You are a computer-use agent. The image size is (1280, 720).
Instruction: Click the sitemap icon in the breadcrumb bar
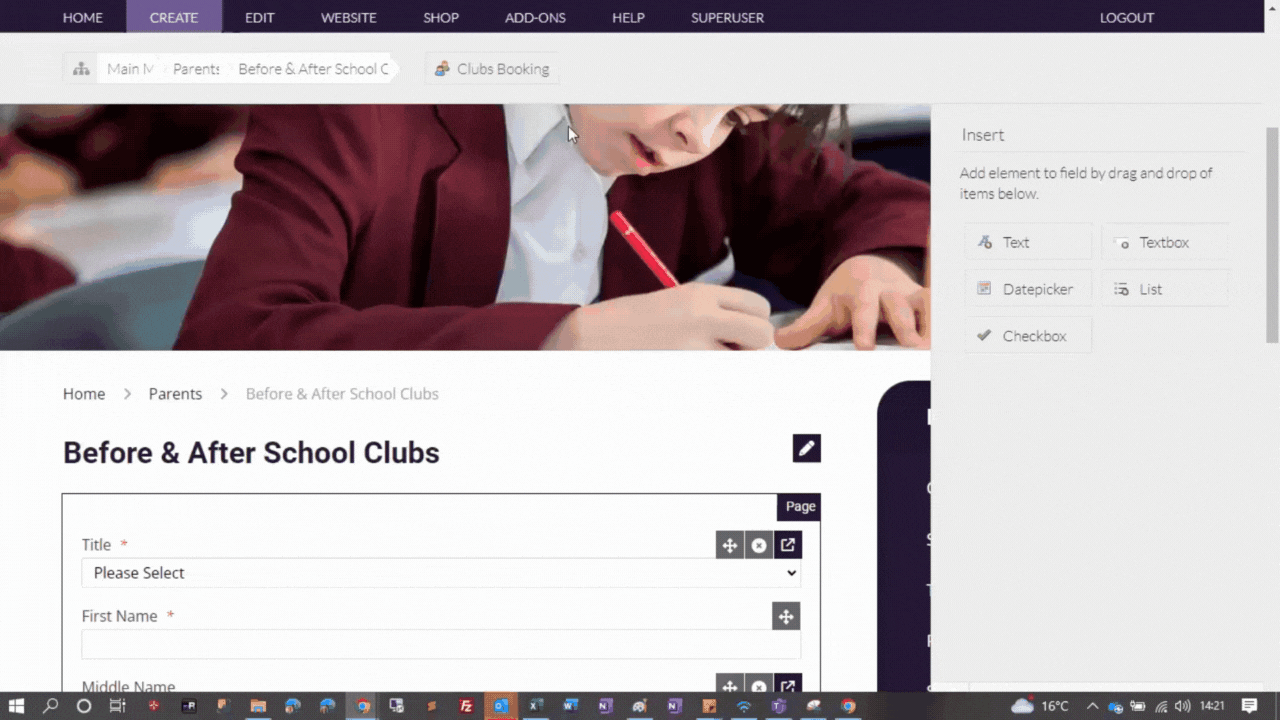point(81,68)
